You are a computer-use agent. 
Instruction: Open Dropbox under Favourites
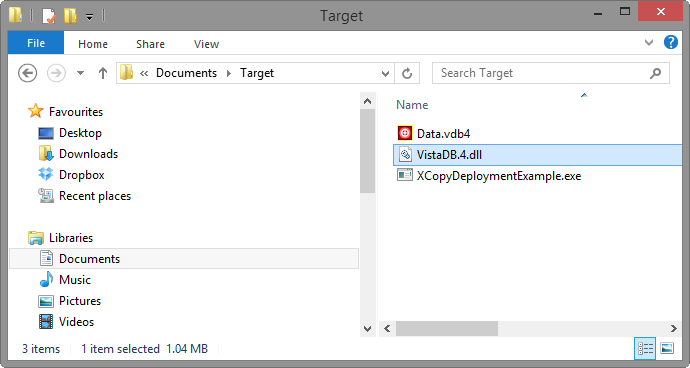coord(82,175)
